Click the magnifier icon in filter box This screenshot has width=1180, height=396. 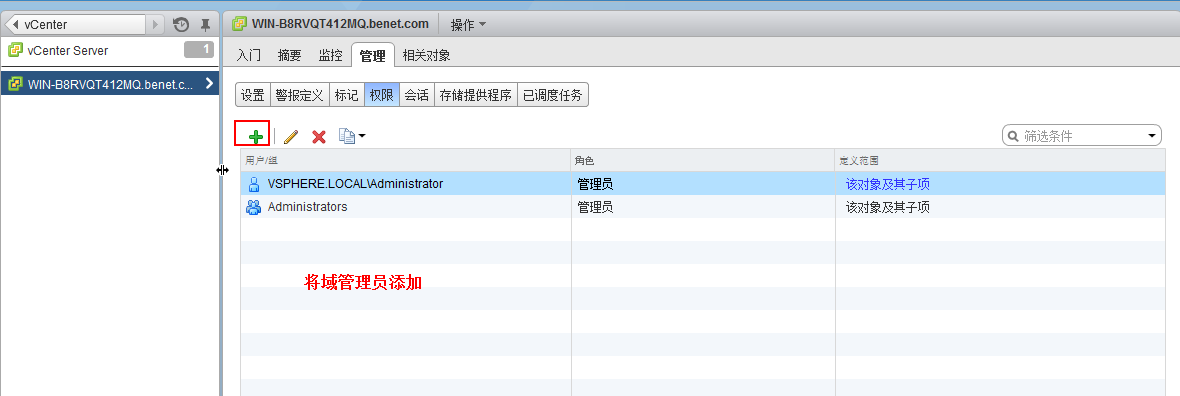point(1013,136)
